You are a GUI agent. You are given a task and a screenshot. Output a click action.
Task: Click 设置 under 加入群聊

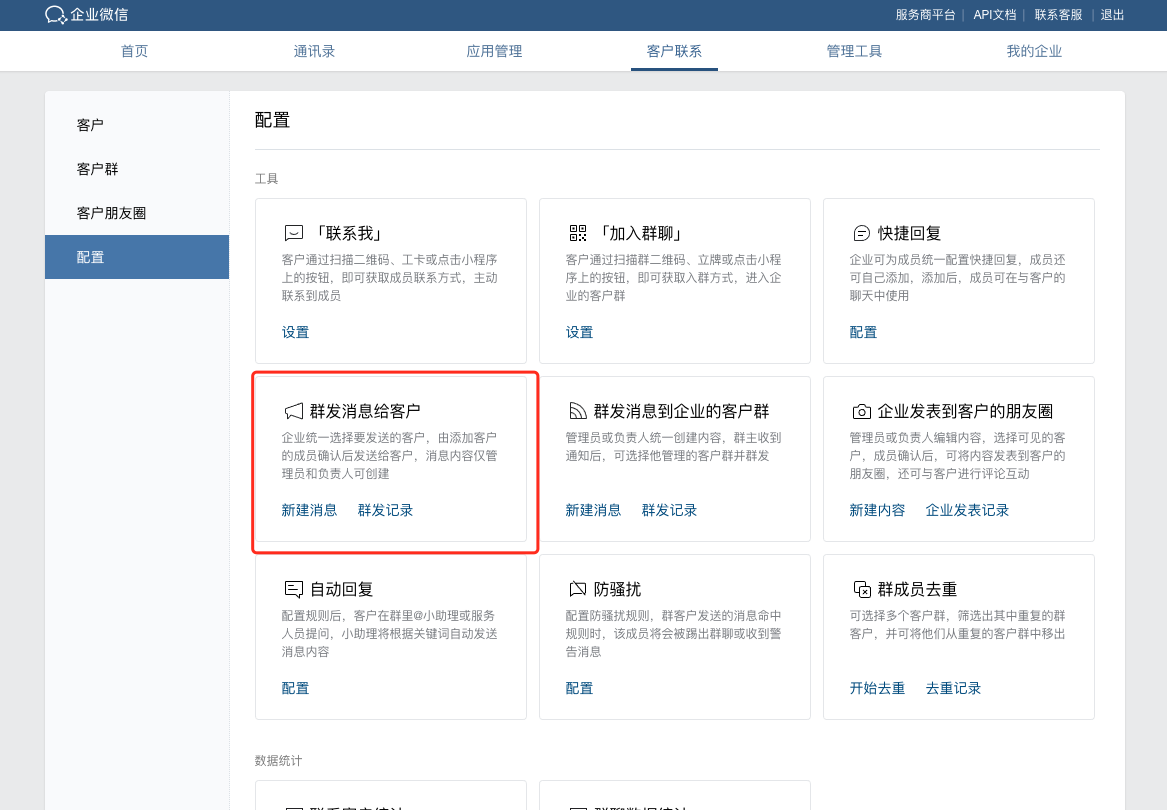tap(579, 332)
